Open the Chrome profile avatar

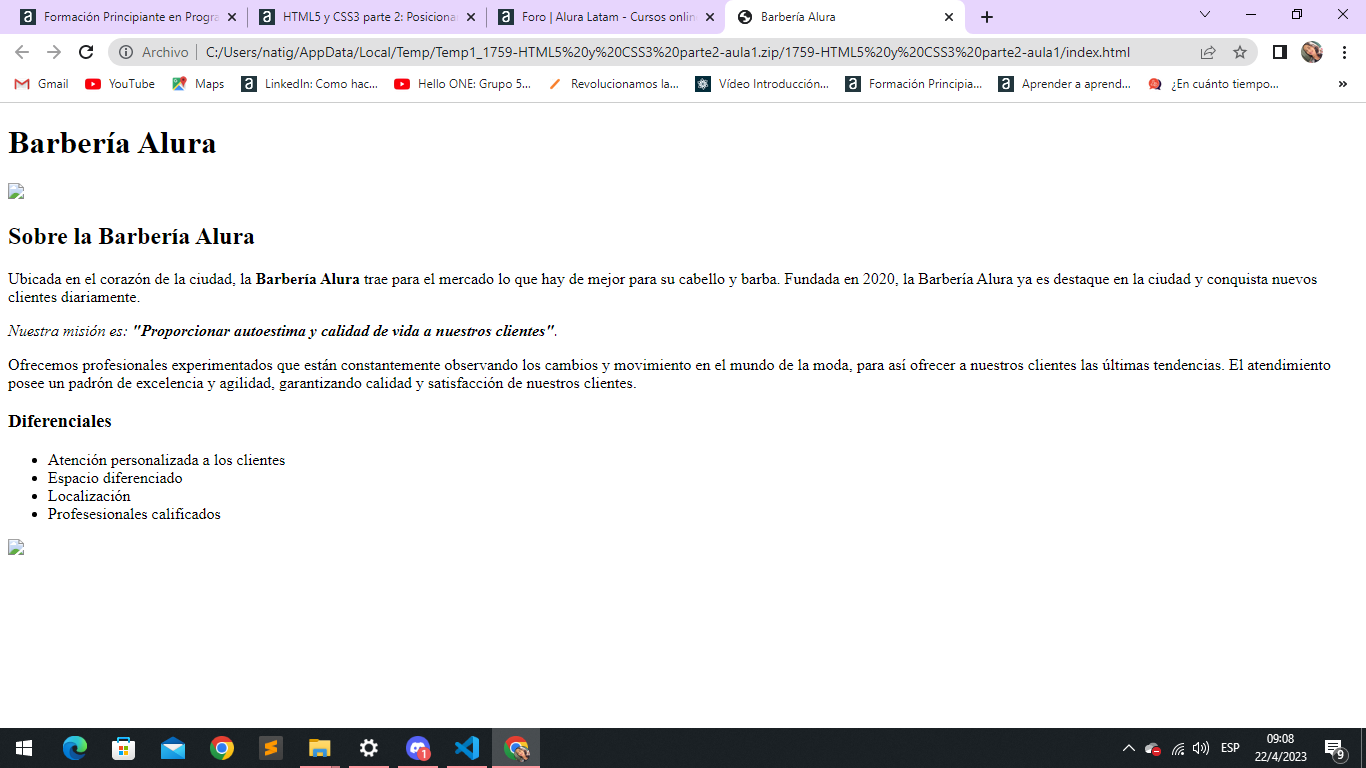pyautogui.click(x=1312, y=52)
